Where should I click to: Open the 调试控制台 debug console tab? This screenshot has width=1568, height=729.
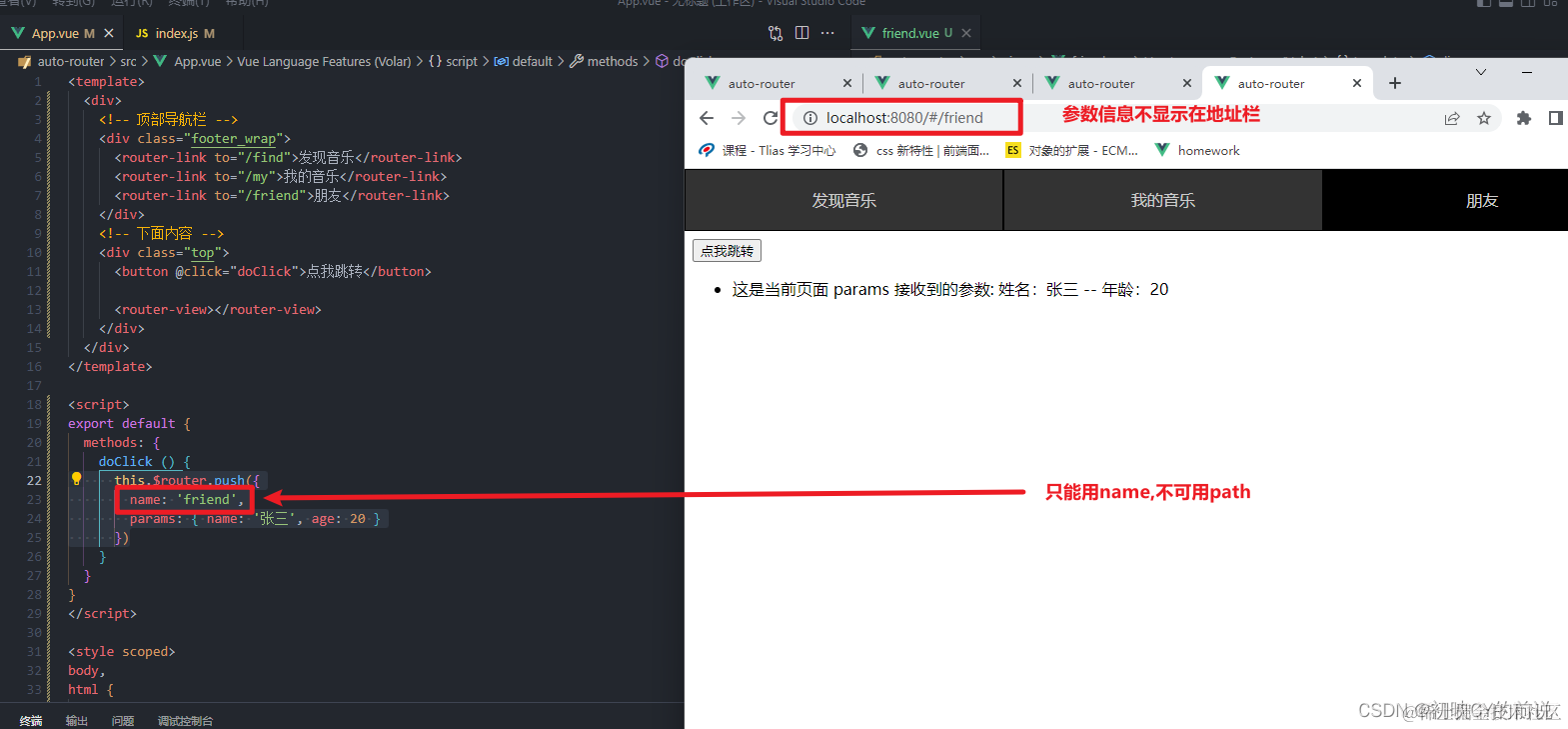pyautogui.click(x=185, y=720)
